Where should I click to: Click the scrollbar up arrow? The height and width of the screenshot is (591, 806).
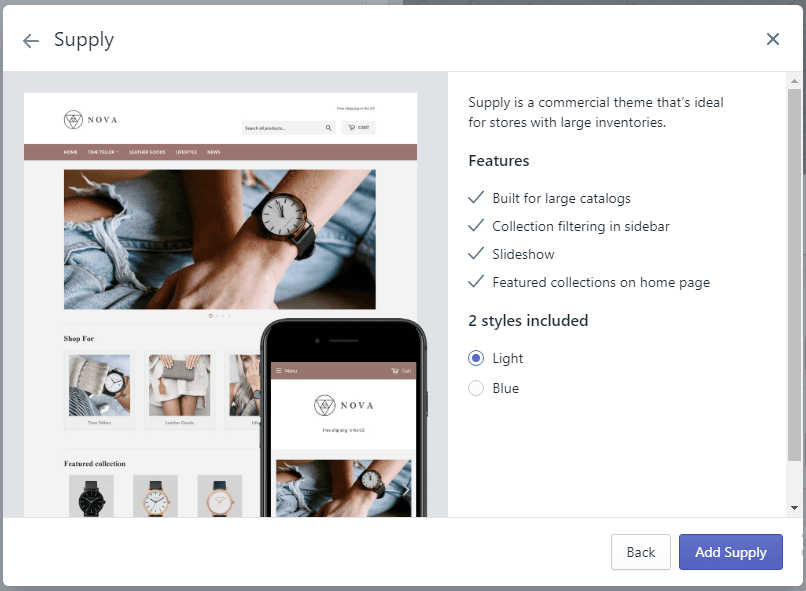click(x=794, y=81)
